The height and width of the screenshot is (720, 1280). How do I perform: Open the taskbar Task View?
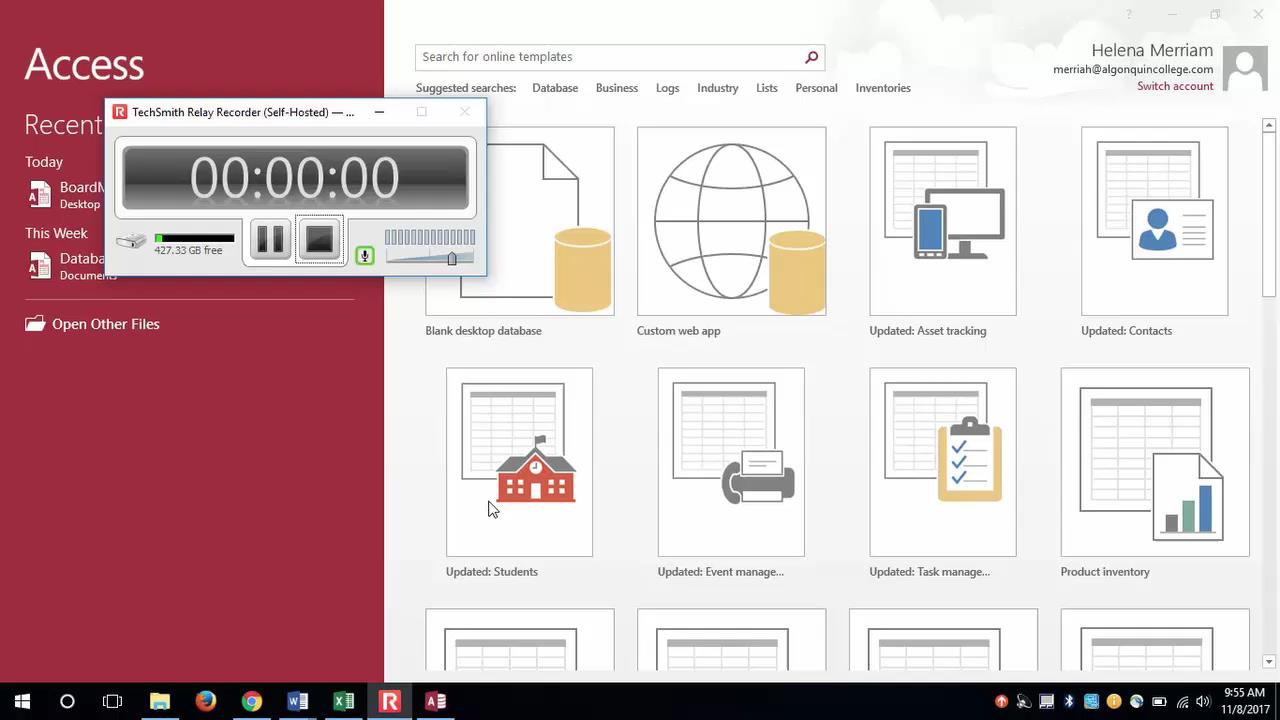[x=112, y=701]
